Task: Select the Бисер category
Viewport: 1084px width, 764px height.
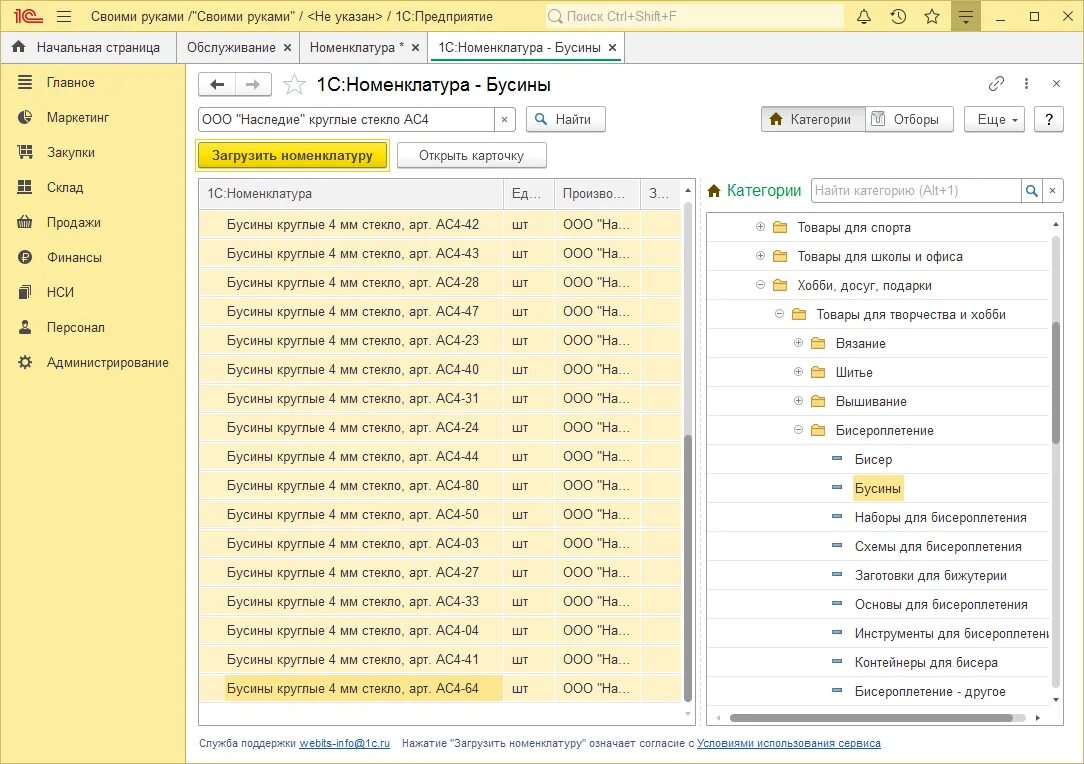Action: [x=873, y=459]
